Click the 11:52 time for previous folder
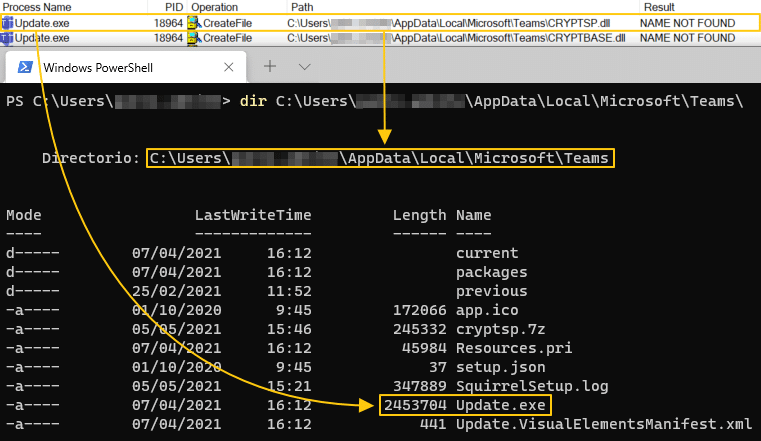Image resolution: width=761 pixels, height=441 pixels. click(x=289, y=291)
